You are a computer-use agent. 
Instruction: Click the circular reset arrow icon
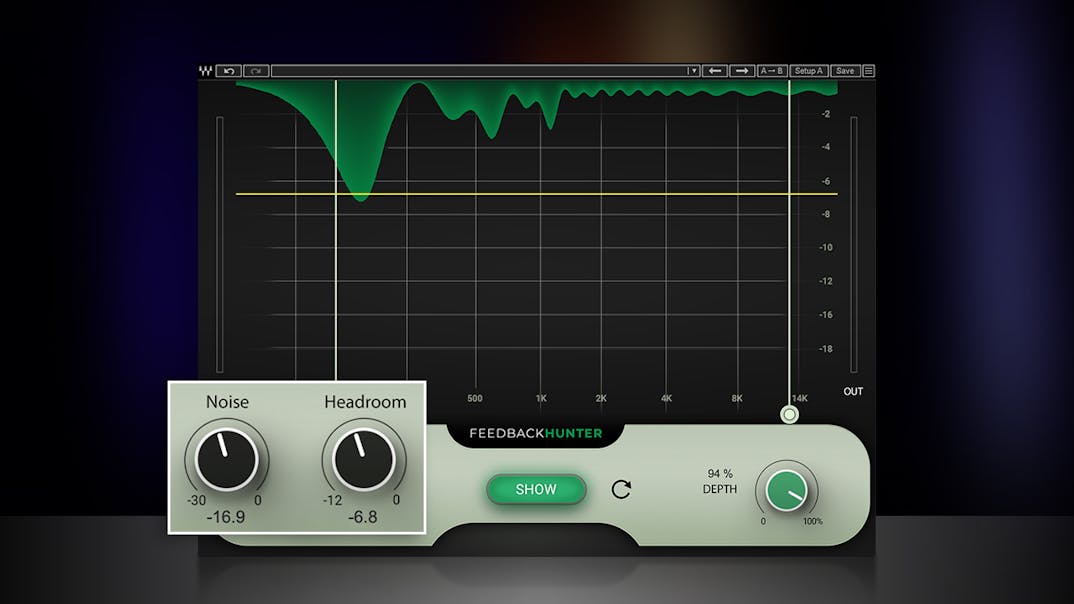pos(621,489)
